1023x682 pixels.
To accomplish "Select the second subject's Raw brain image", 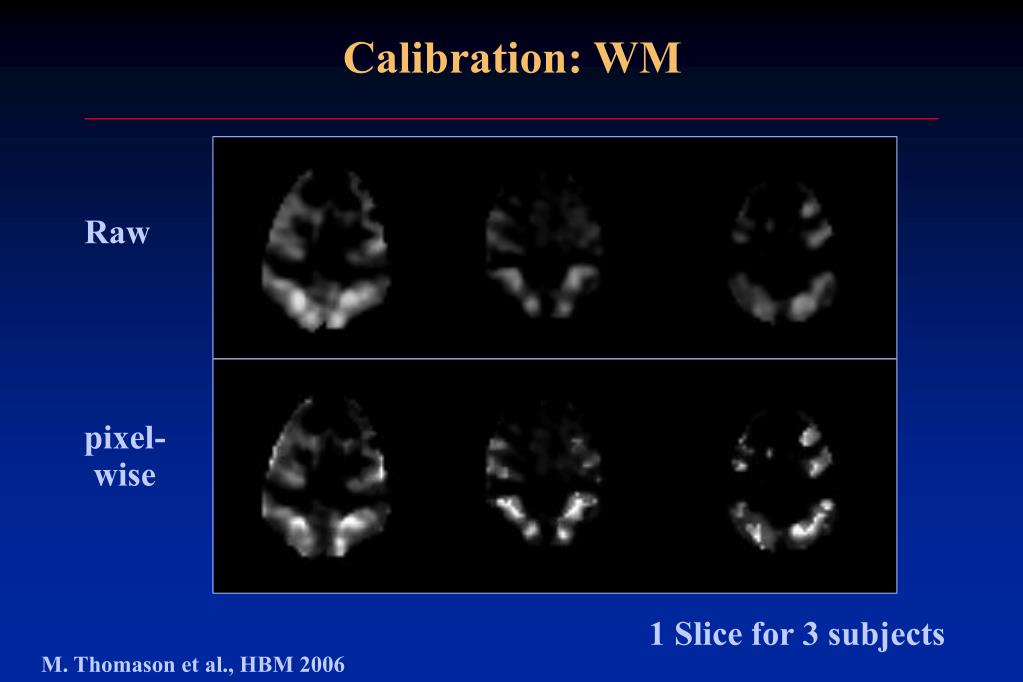I will pos(543,247).
